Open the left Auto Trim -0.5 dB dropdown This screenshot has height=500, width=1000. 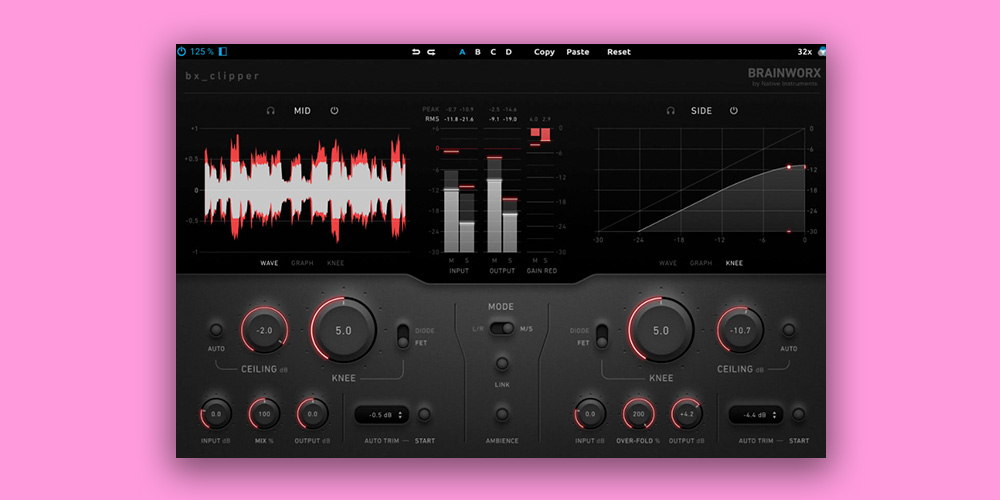381,414
